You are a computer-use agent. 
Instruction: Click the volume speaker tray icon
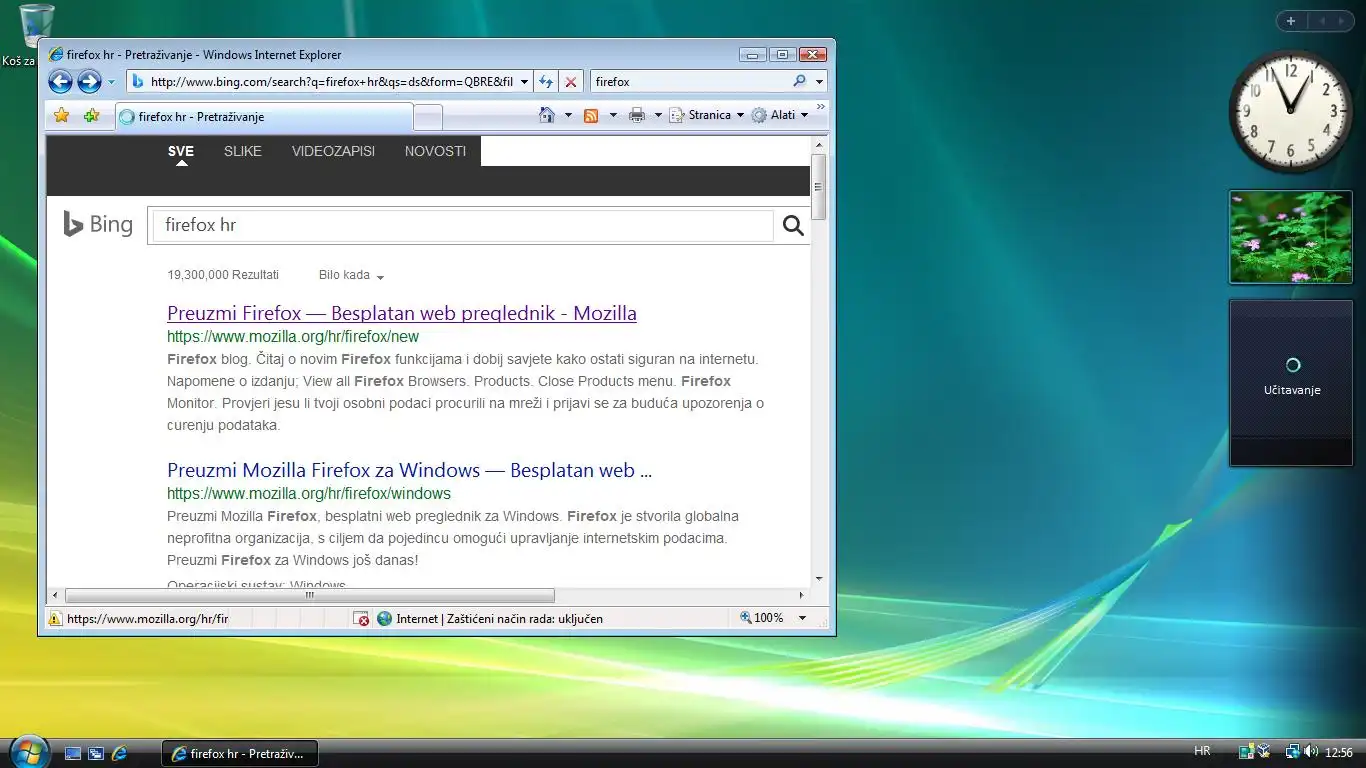(1311, 752)
